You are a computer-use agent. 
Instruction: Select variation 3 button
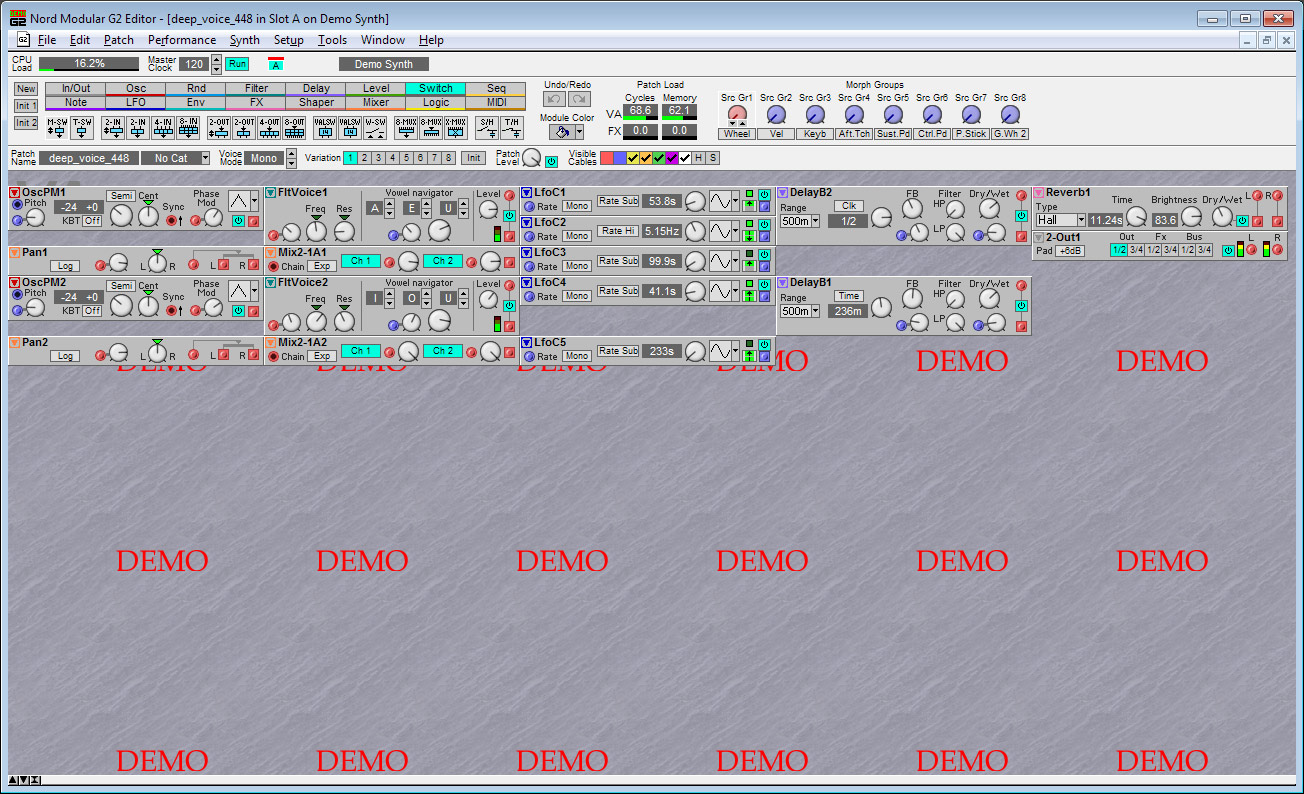click(x=378, y=158)
